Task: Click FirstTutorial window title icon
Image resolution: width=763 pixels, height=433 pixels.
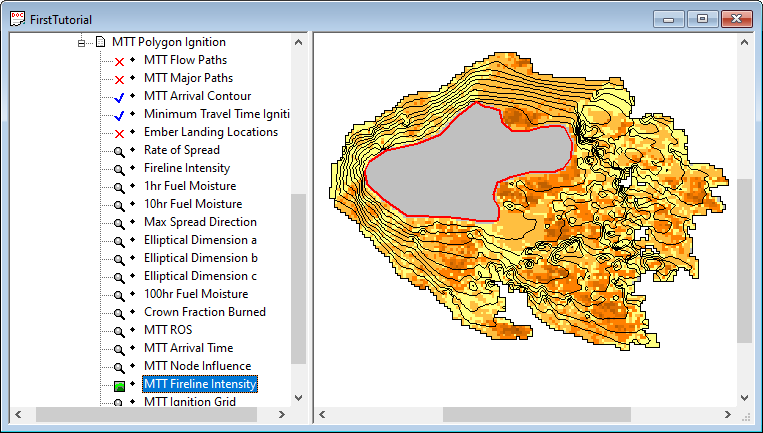Action: pyautogui.click(x=18, y=19)
